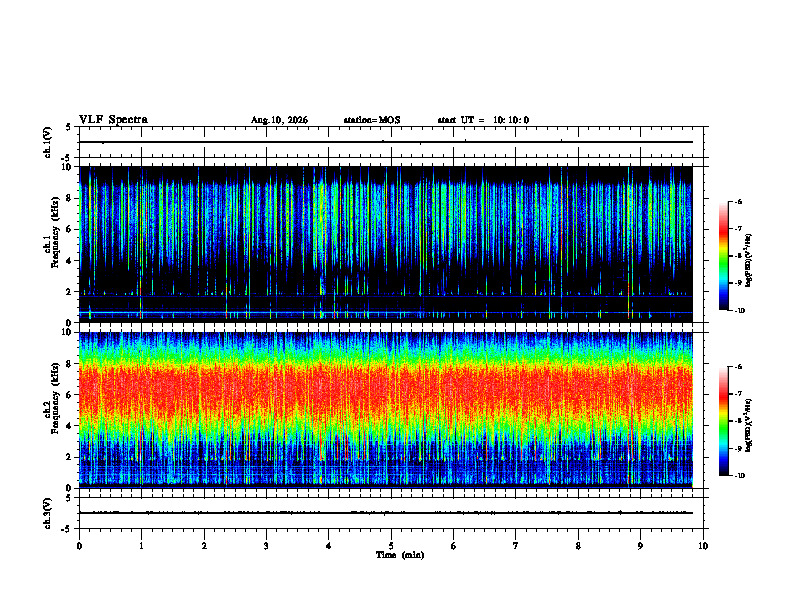Click inside the ch.2 spectrogram panel
Image resolution: width=792 pixels, height=612 pixels.
(386, 410)
